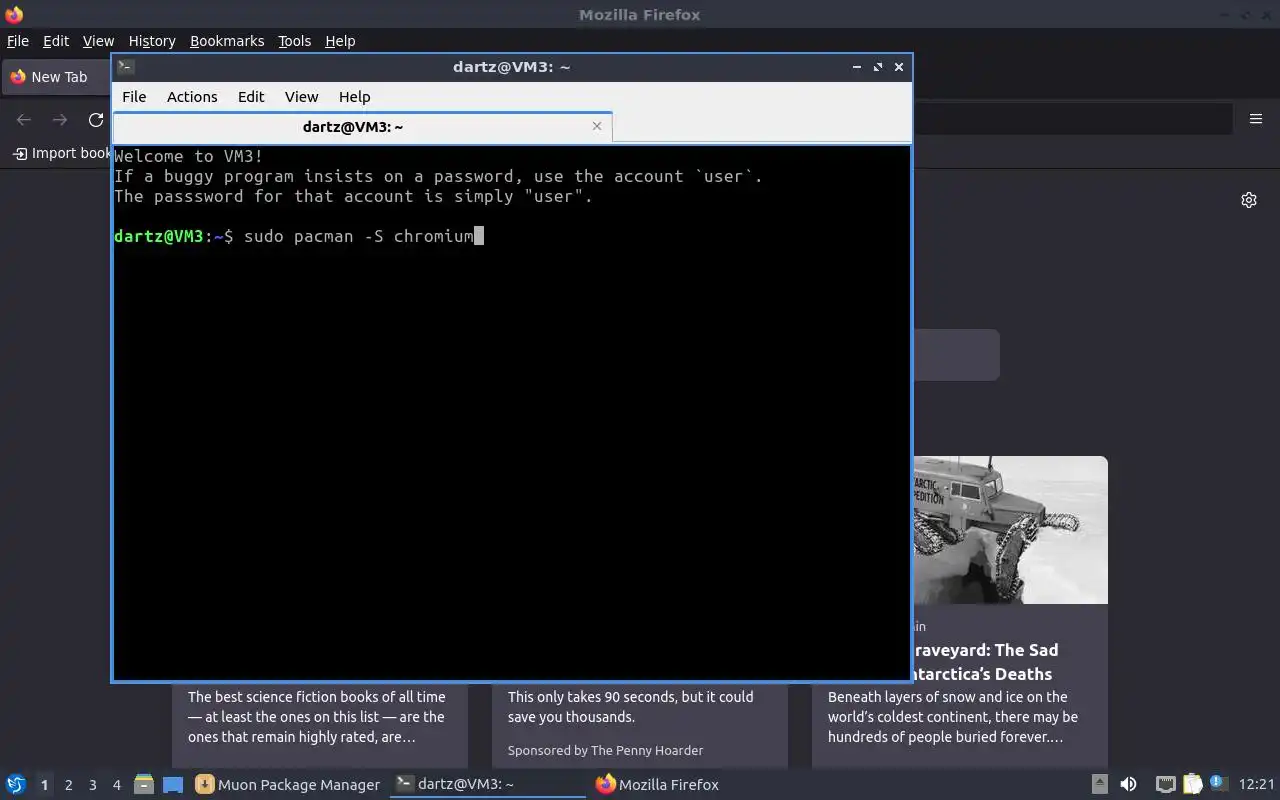Open the clipboard tray icon

pyautogui.click(x=1192, y=785)
